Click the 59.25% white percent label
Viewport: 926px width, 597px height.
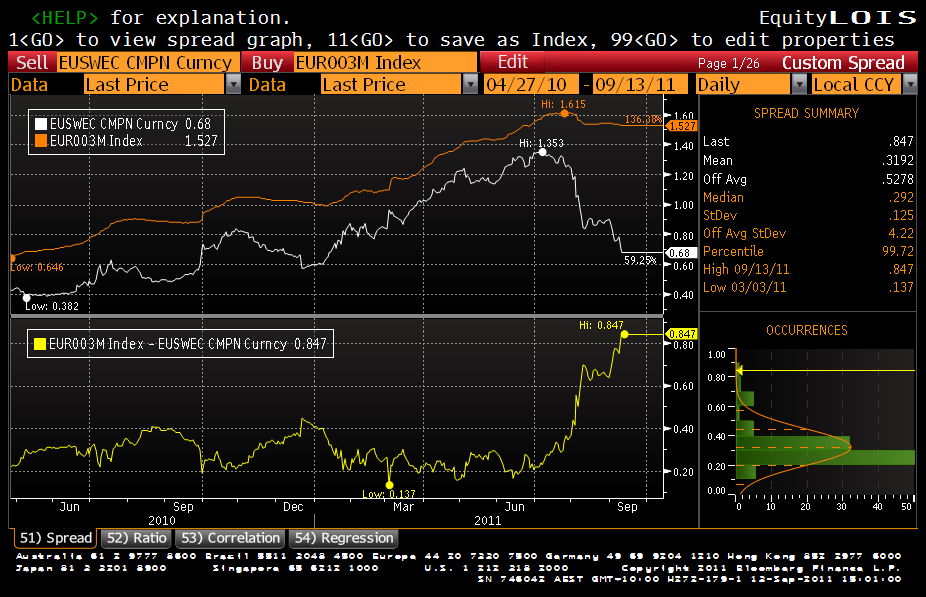pos(640,260)
